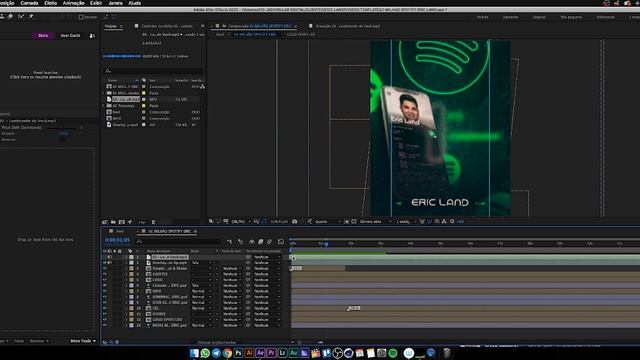The width and height of the screenshot is (640, 360).
Task: Hide layer 12 LOGO SPOTI LEE
Action: tap(105, 320)
